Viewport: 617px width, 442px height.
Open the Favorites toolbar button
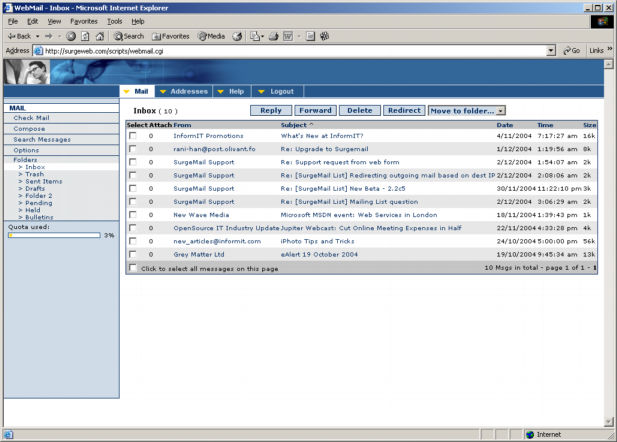pos(170,36)
